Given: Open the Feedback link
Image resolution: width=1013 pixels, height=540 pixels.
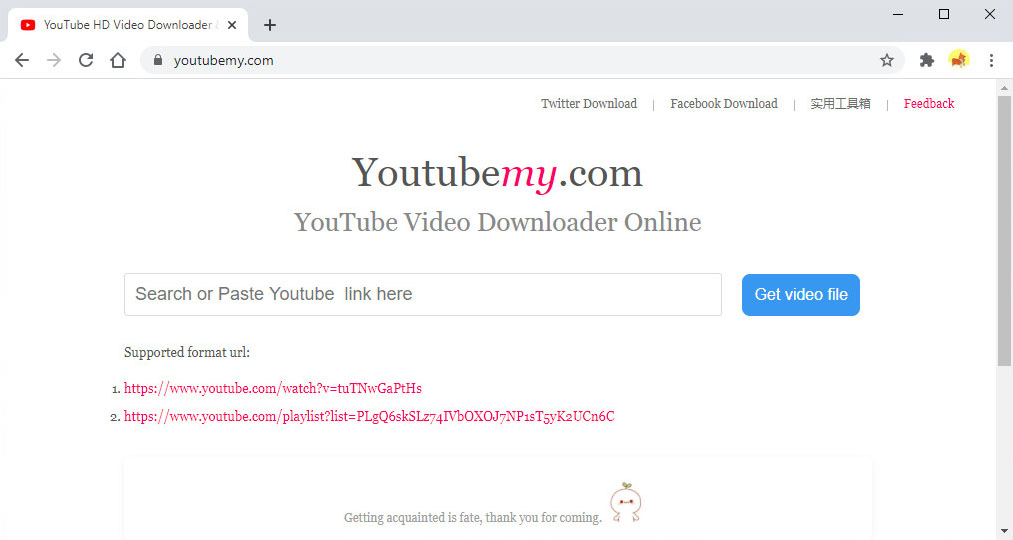Looking at the screenshot, I should point(928,103).
